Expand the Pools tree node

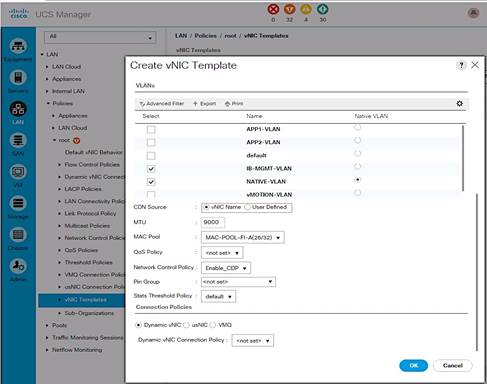point(47,325)
